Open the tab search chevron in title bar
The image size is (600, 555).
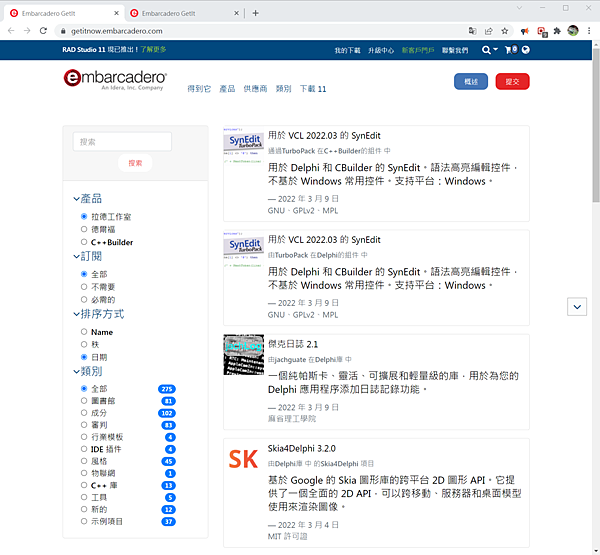coord(519,8)
